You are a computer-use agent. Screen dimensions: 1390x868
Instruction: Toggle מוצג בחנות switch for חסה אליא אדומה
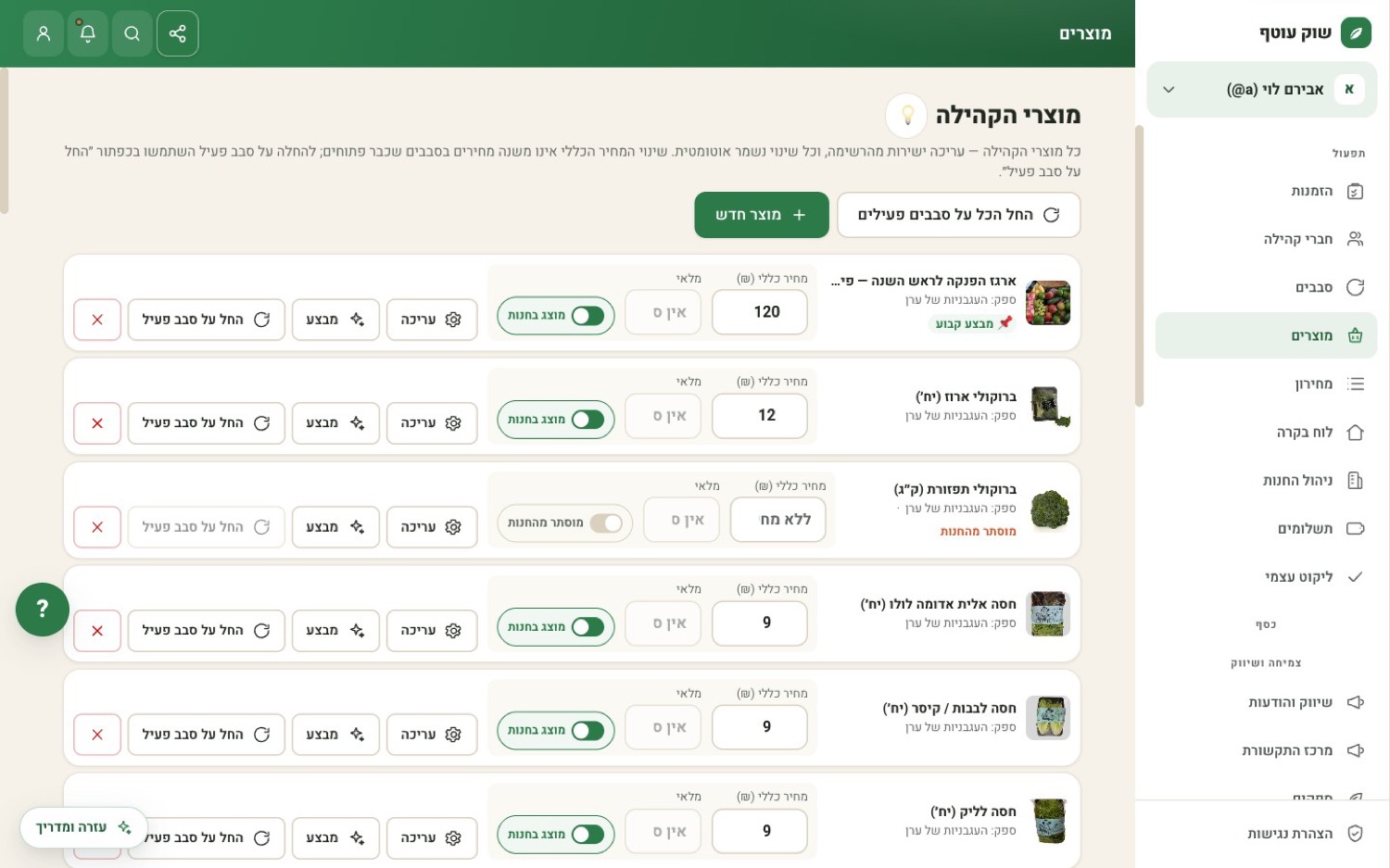click(556, 627)
